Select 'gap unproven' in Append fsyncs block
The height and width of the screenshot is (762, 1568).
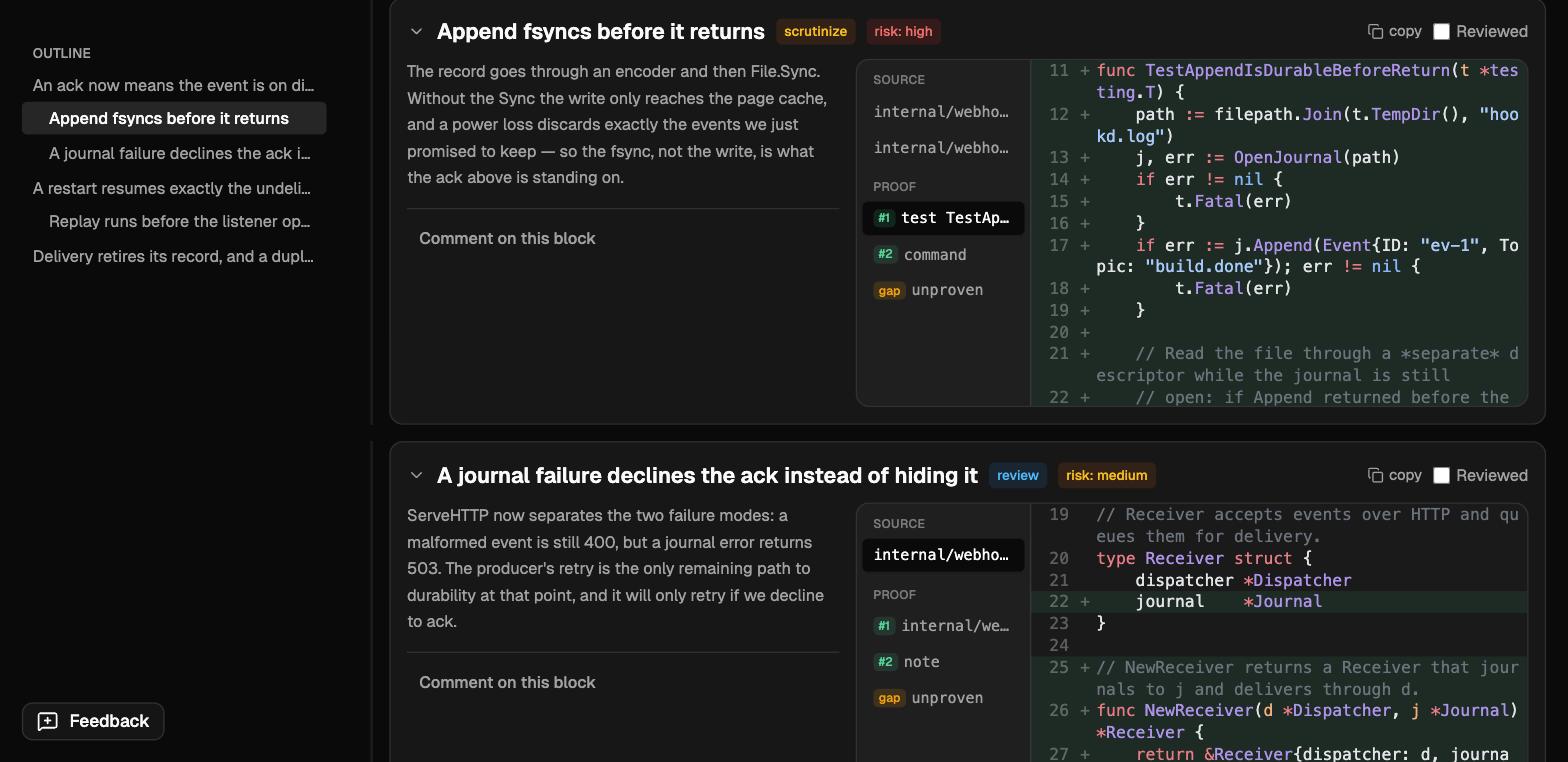pyautogui.click(x=942, y=290)
